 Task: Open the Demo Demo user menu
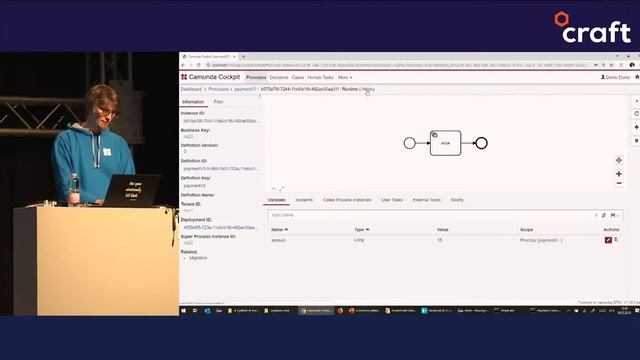point(615,77)
